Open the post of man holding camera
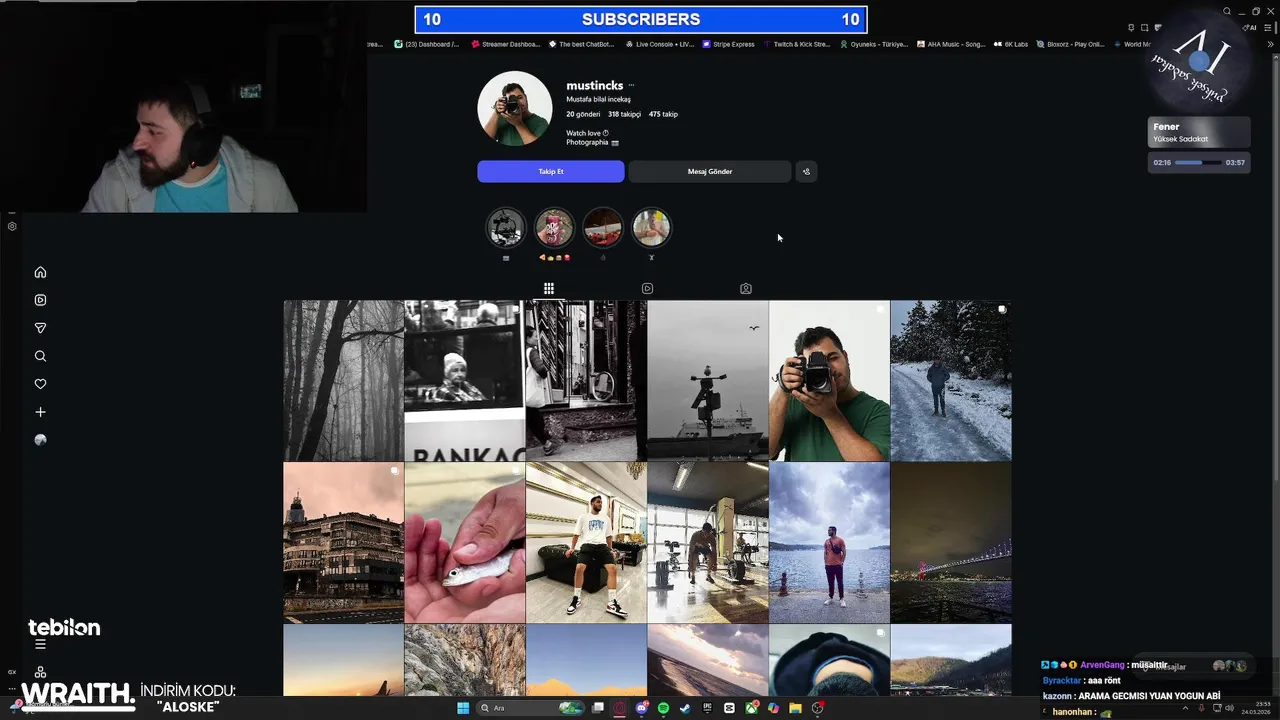The height and width of the screenshot is (720, 1280). 829,381
